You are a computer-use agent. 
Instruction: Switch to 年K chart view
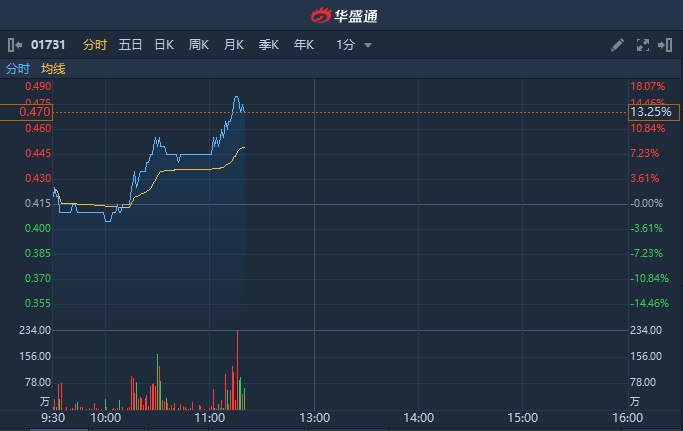click(x=304, y=45)
